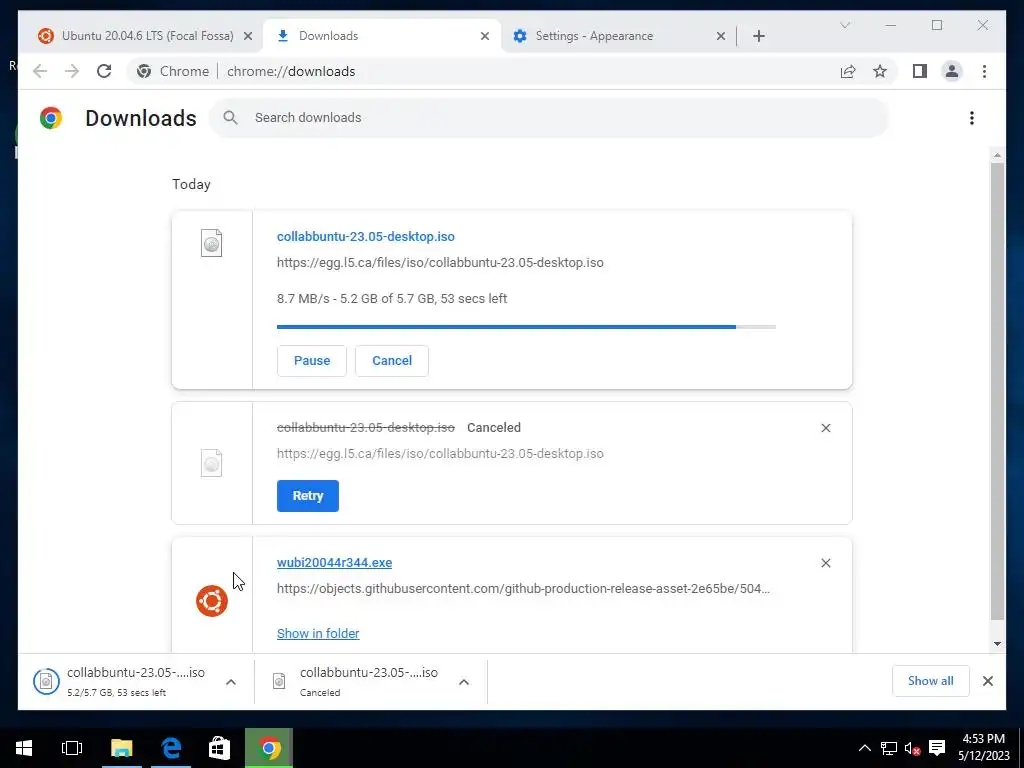
Task: Click the Ubuntu icon for wubi20044r344.exe
Action: coord(212,601)
